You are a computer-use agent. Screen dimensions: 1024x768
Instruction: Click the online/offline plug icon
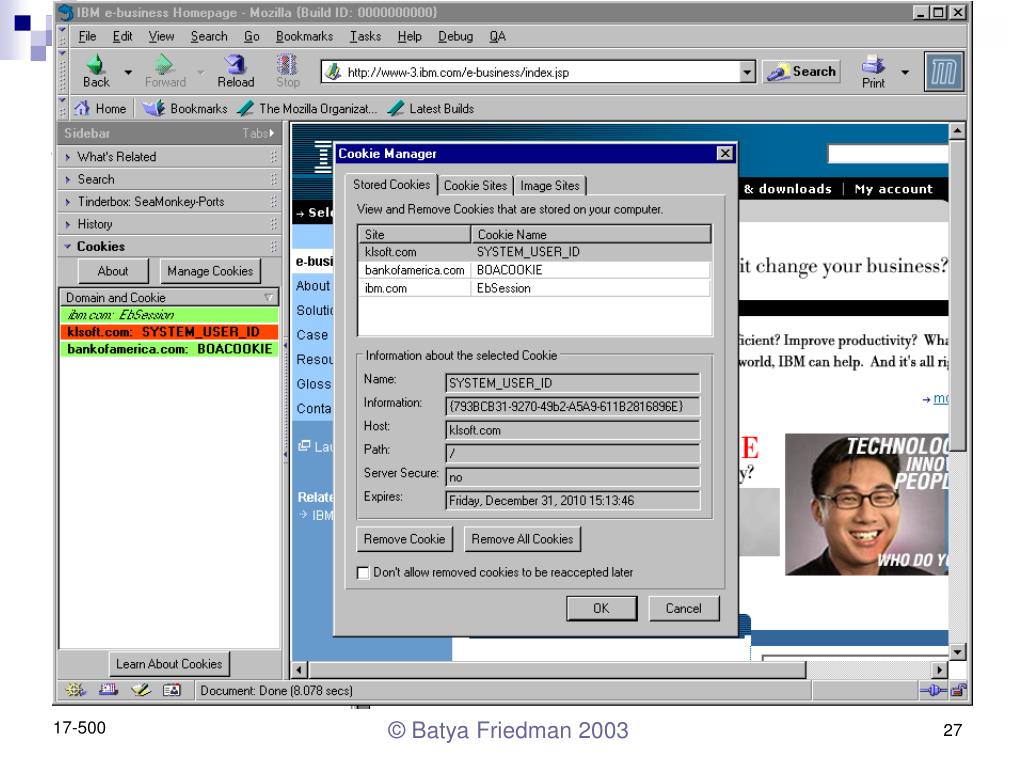pyautogui.click(x=933, y=690)
